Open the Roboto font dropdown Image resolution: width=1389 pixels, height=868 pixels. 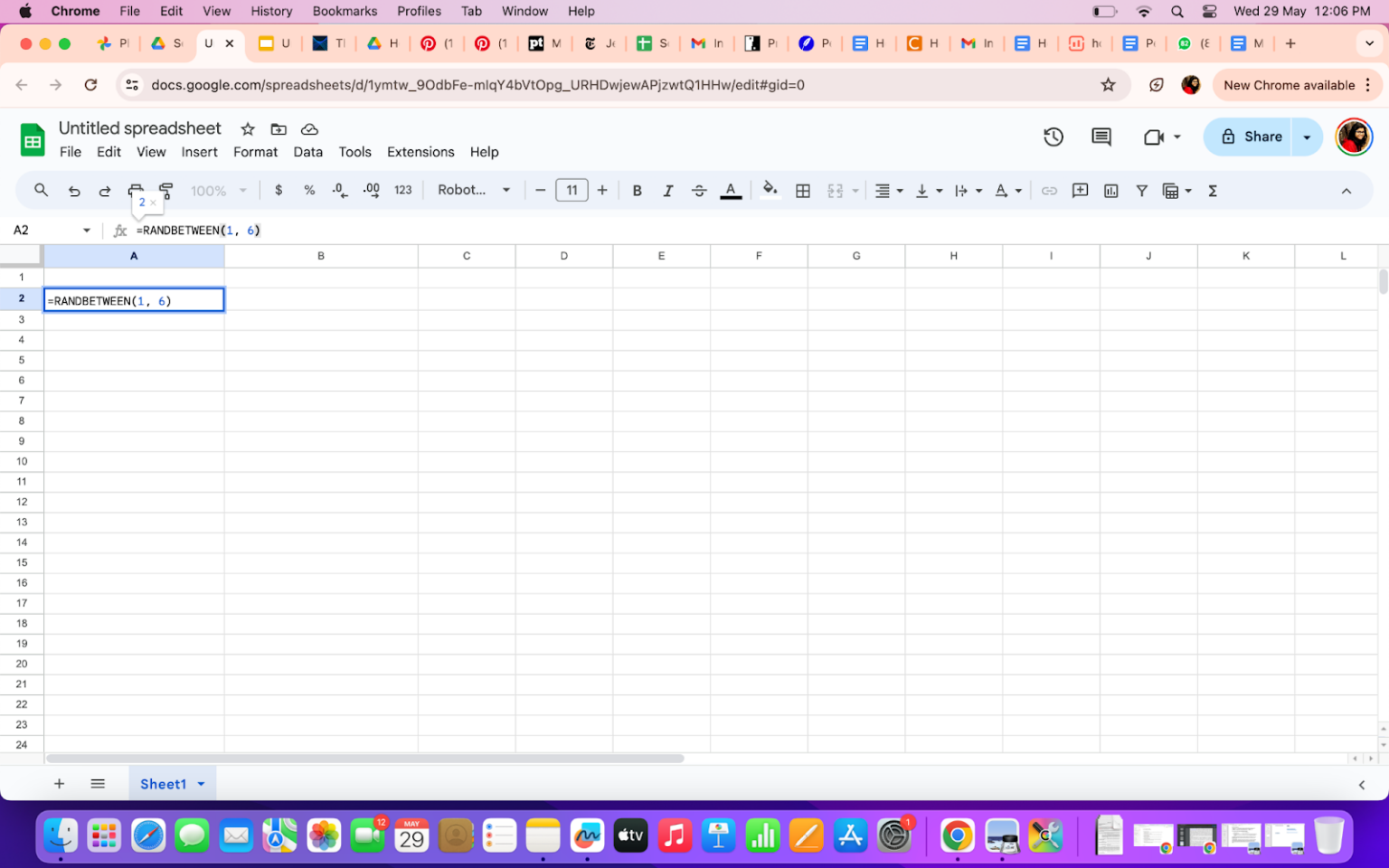[x=473, y=190]
